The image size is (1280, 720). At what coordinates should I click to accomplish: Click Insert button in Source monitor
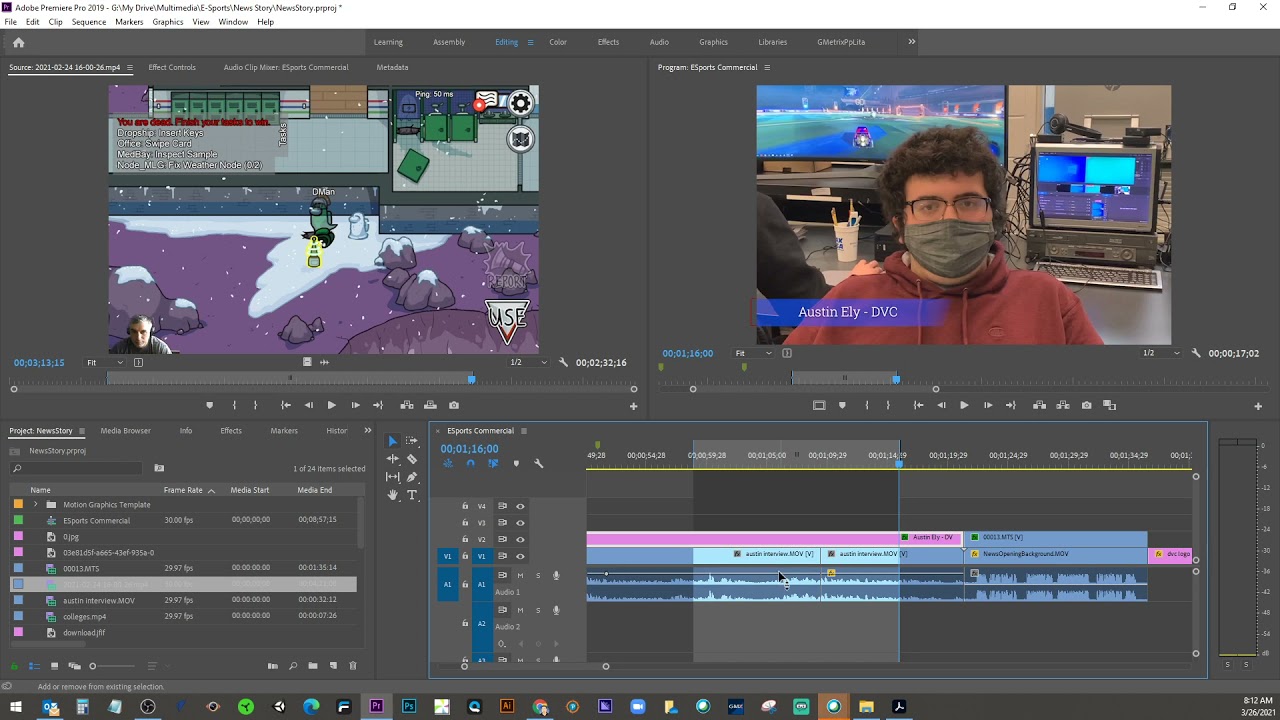click(x=407, y=405)
